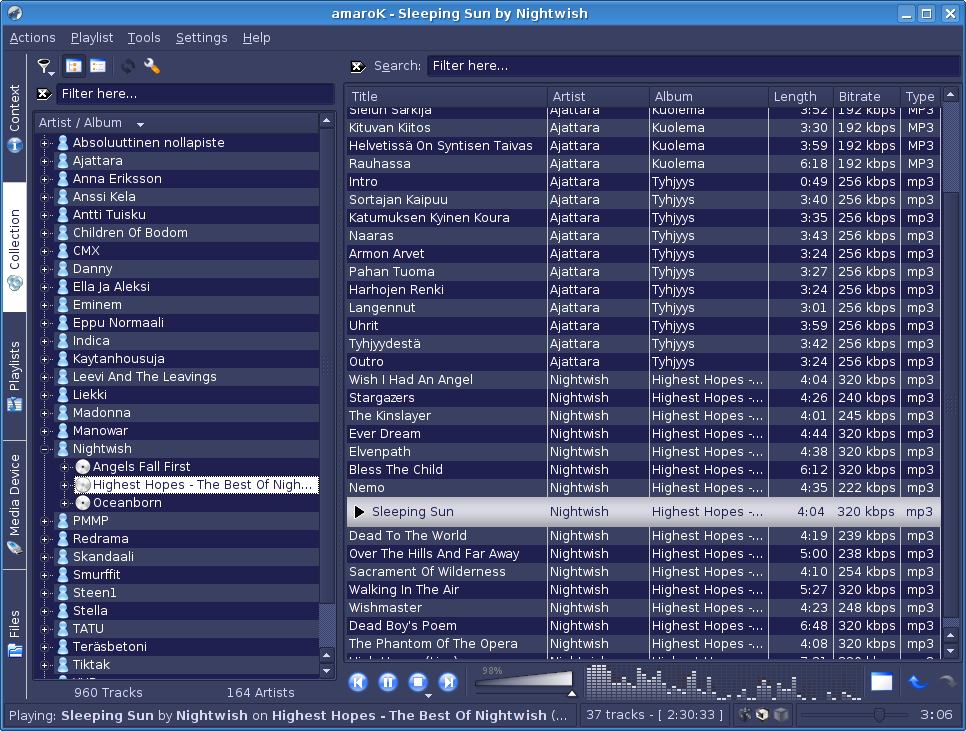The height and width of the screenshot is (731, 966).
Task: Open the Playlist menu
Action: click(92, 38)
